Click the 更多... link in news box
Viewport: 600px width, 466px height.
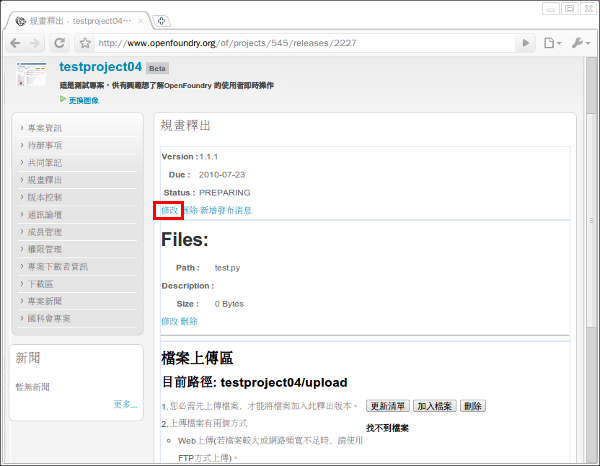(x=125, y=404)
